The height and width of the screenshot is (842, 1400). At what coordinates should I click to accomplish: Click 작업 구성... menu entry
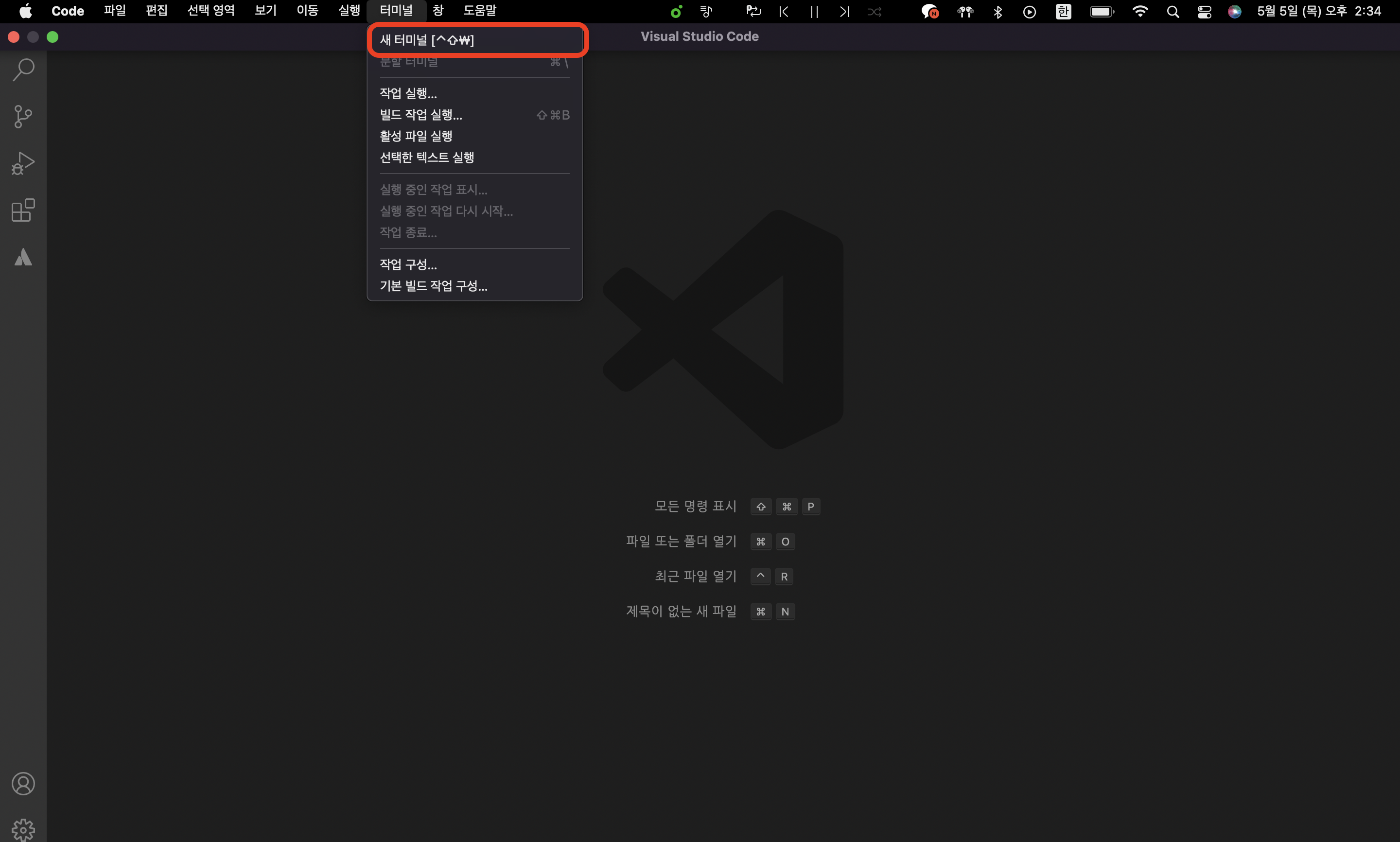(408, 264)
